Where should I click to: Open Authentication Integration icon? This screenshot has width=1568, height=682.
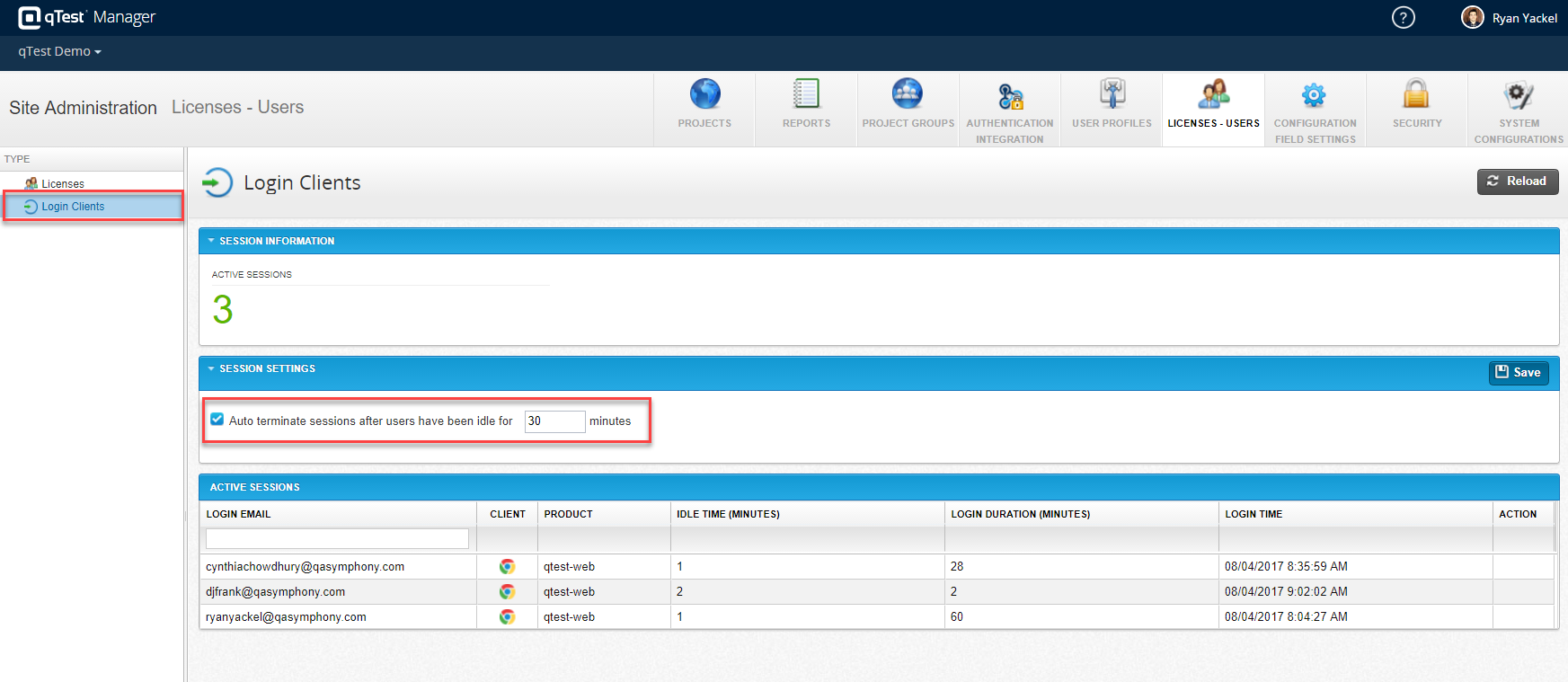[x=1010, y=96]
